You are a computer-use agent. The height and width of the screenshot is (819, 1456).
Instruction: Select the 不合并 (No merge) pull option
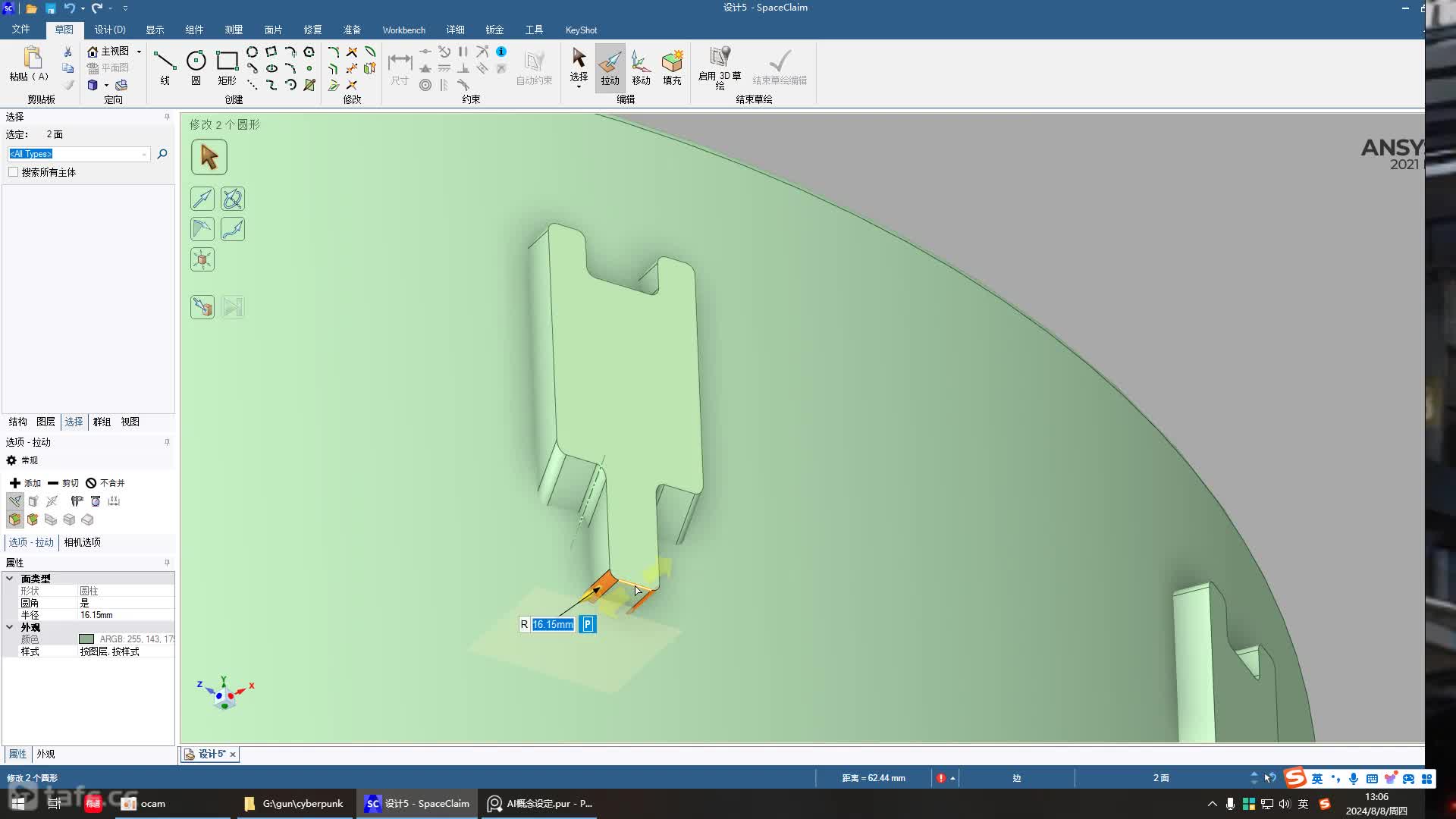point(105,483)
